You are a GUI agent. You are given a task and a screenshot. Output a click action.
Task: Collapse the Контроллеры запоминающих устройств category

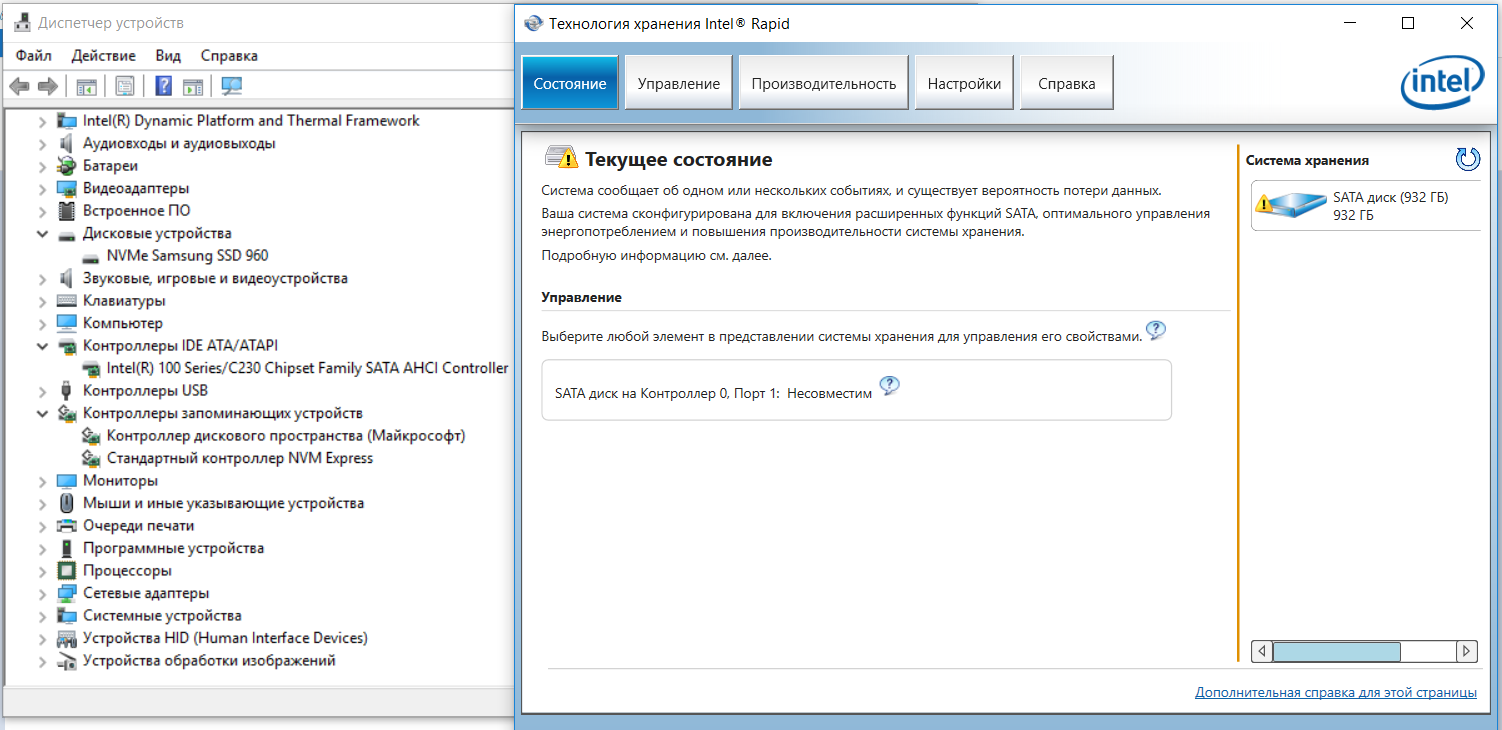[42, 413]
